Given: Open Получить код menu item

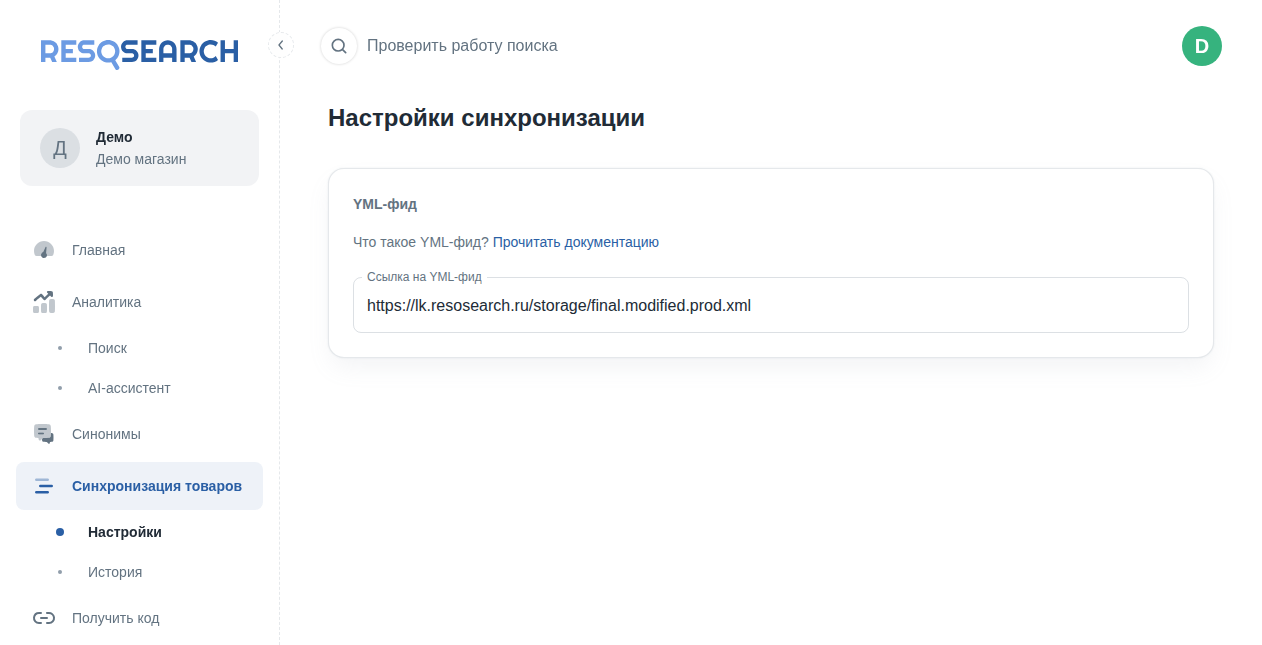Looking at the screenshot, I should click(x=139, y=618).
